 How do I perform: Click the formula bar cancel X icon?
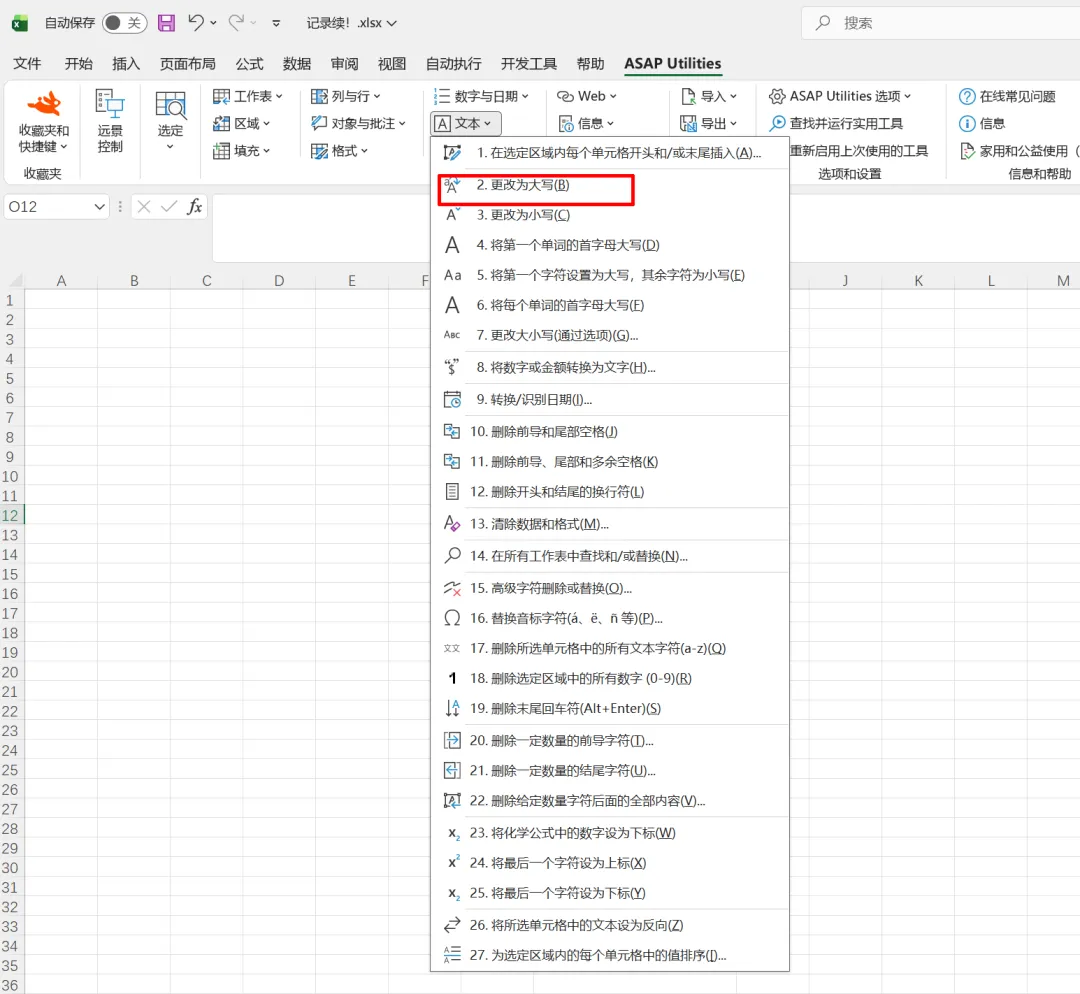point(143,206)
